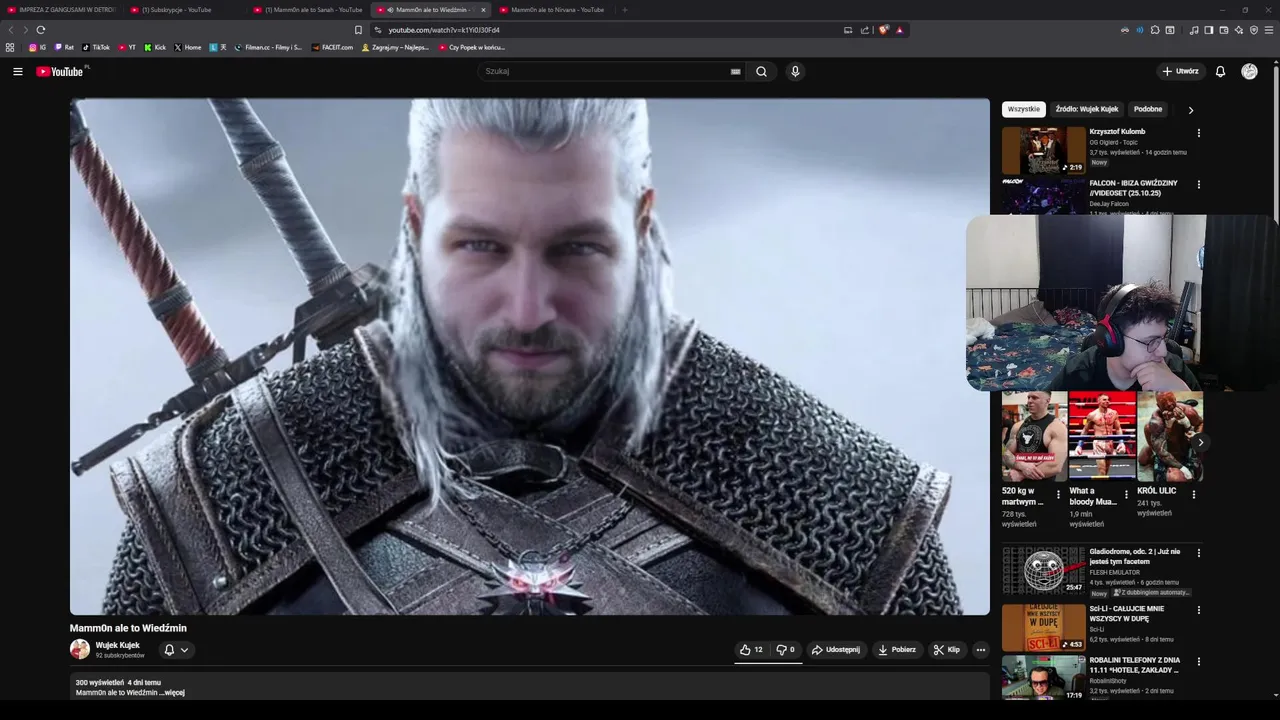Viewport: 1280px width, 720px height.
Task: Close the Mamm0n ale to Wiedźmin tab
Action: coord(483,10)
